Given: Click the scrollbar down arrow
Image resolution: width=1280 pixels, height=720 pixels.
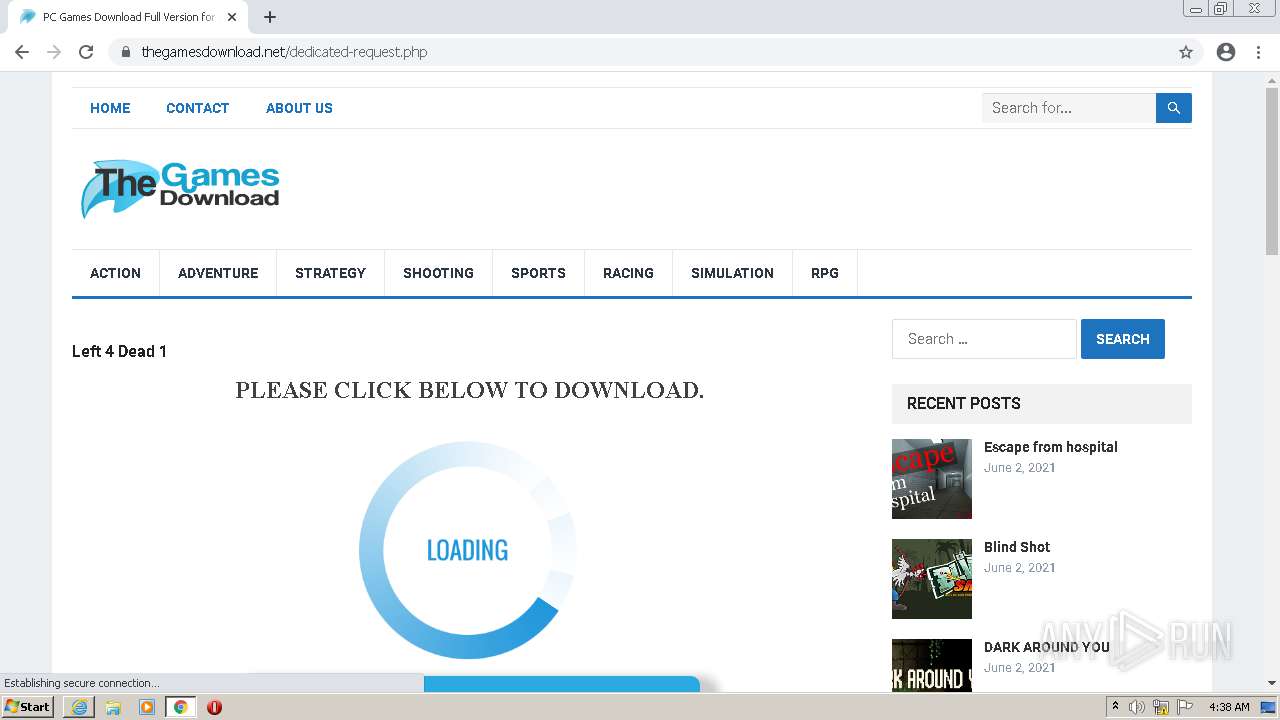Looking at the screenshot, I should tap(1272, 683).
